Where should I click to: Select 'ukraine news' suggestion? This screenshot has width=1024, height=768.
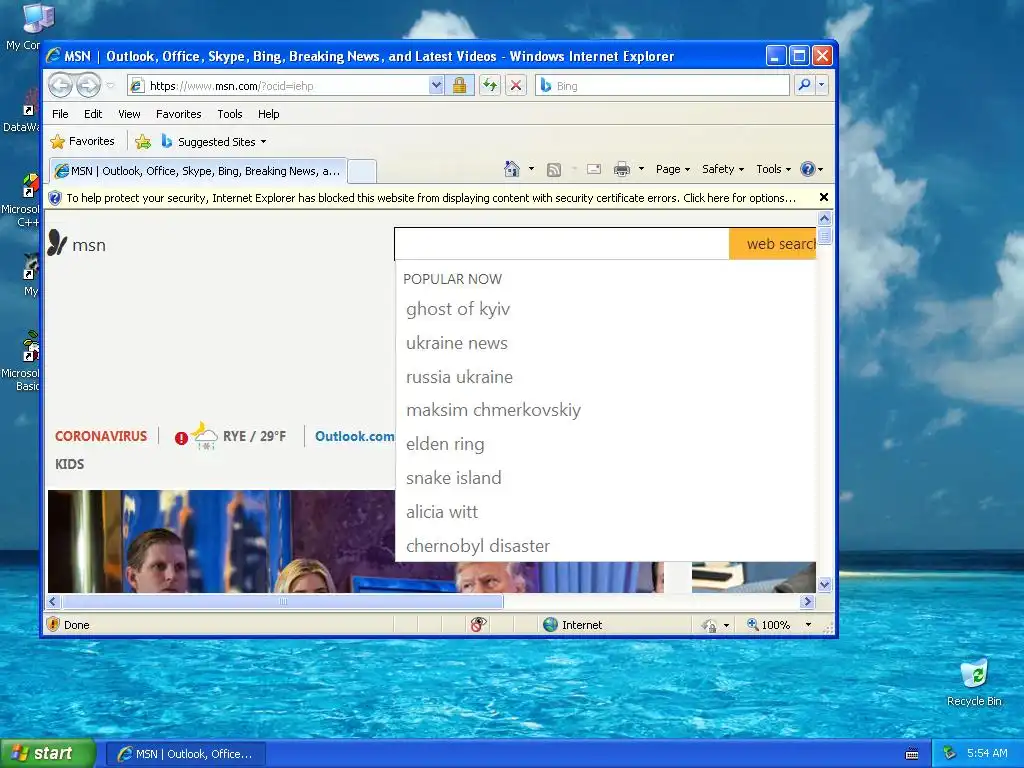point(456,343)
